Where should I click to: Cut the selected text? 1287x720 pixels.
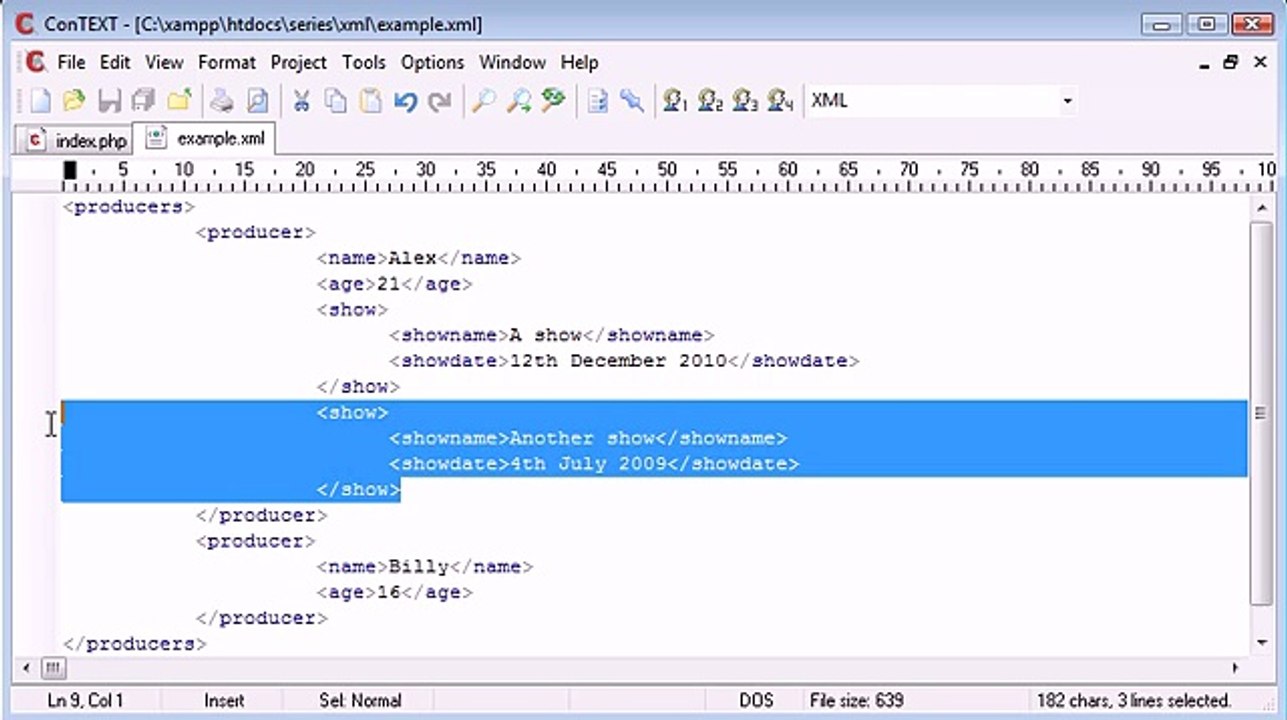point(301,100)
